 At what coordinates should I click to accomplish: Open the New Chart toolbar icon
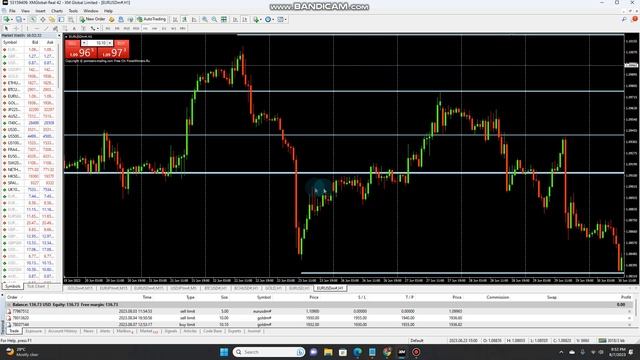click(7, 19)
